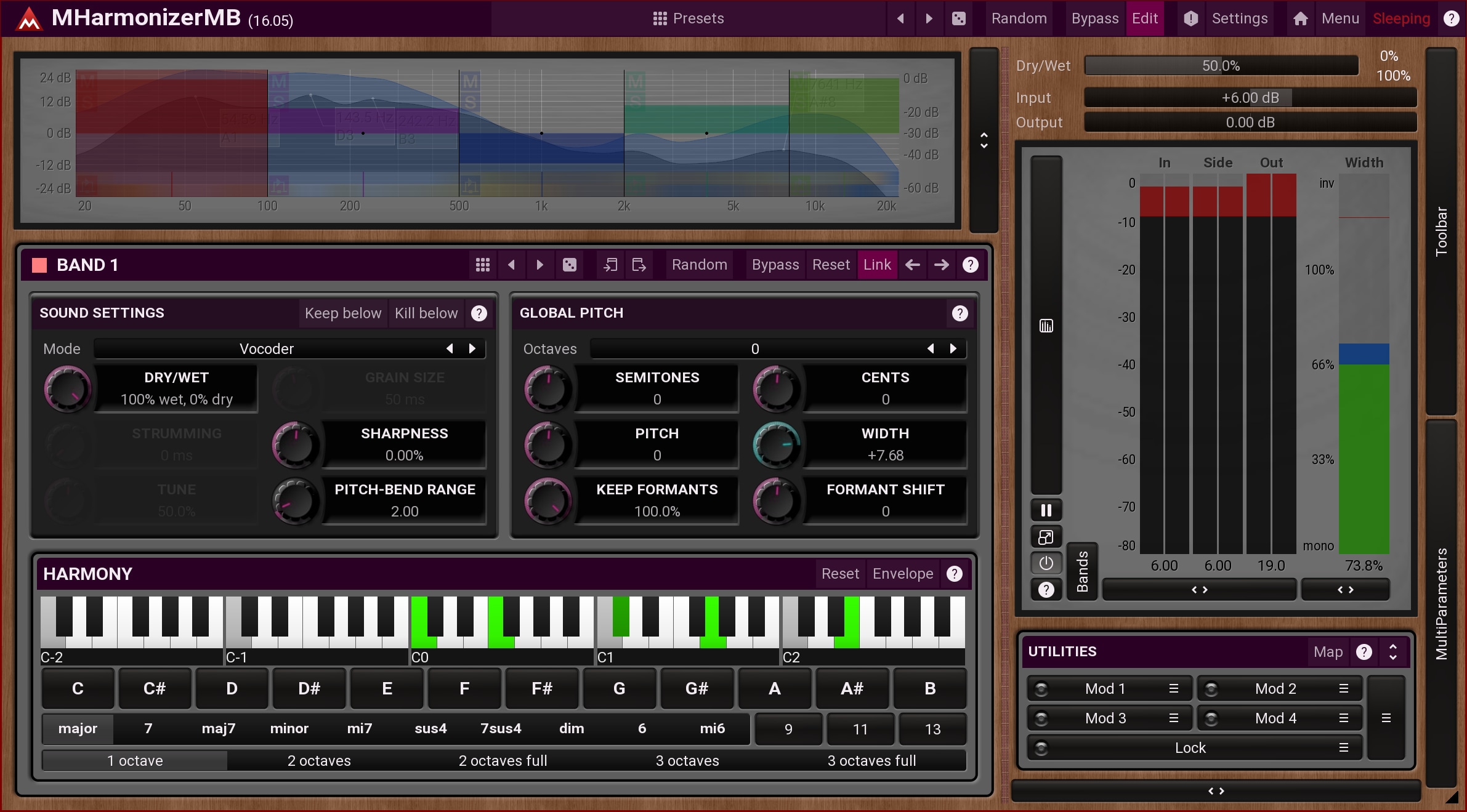The height and width of the screenshot is (812, 1467).
Task: Open Utilities help icon
Action: pos(1364,652)
